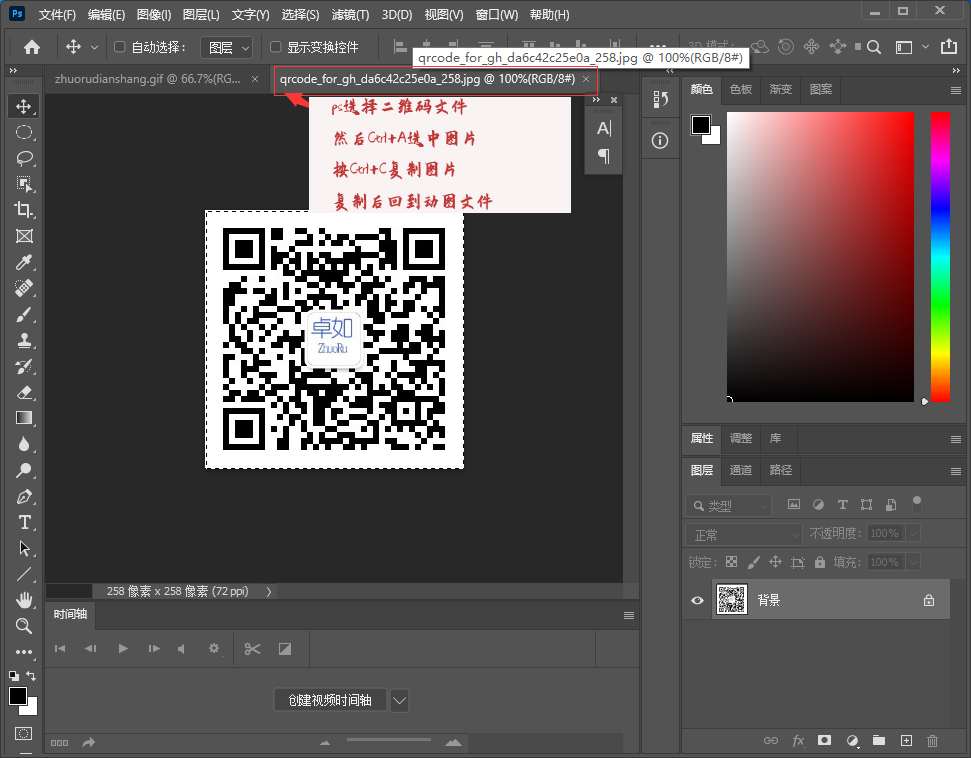The image size is (971, 758).
Task: Click the delete layer trash icon
Action: 932,741
